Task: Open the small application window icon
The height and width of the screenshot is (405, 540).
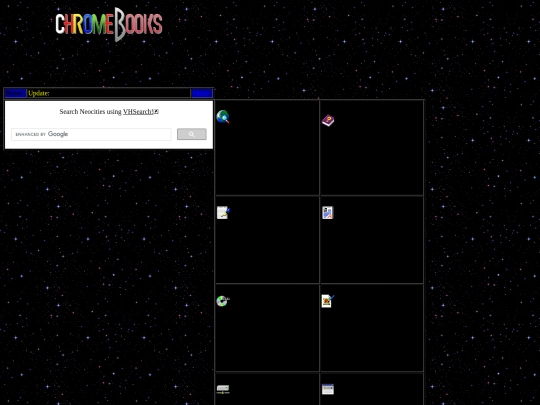Action: (x=328, y=389)
